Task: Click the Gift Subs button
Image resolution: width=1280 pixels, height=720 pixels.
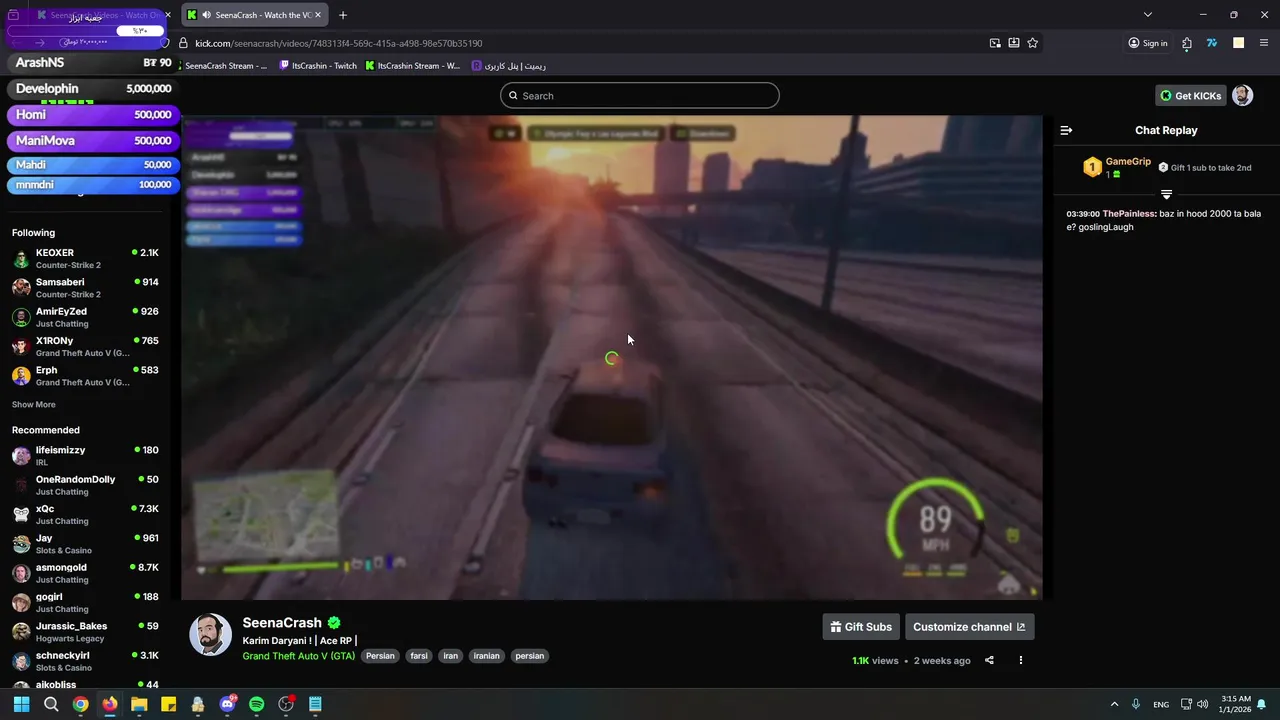Action: 861,627
